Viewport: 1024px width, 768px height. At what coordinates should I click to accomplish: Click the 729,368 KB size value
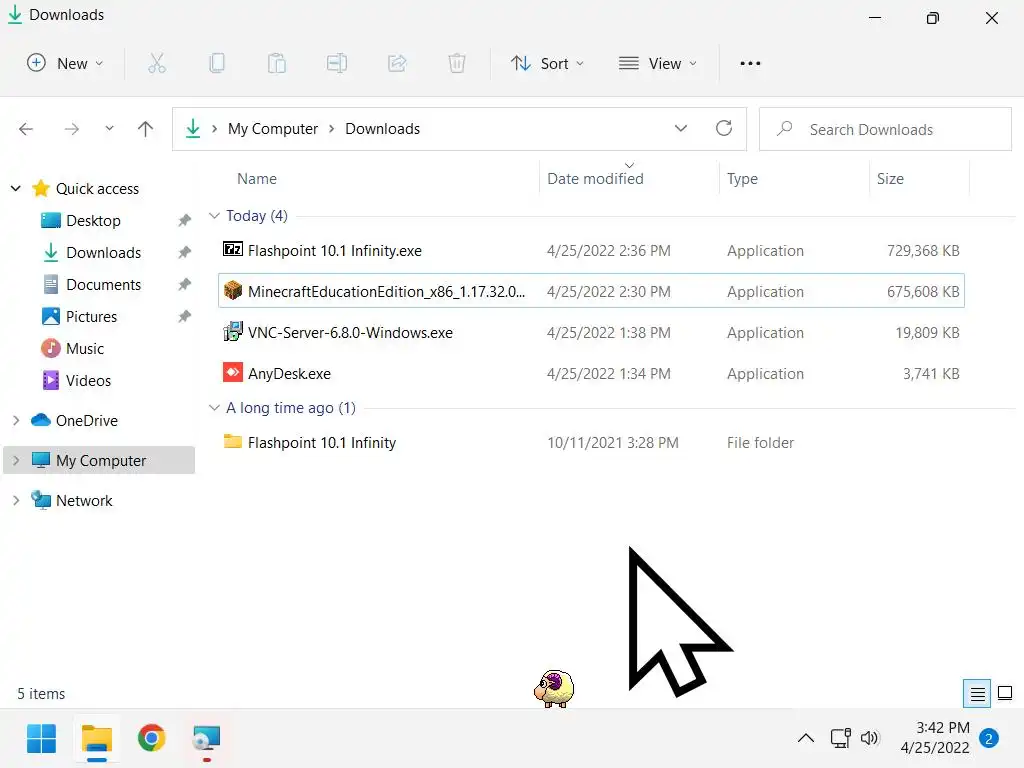pos(923,251)
